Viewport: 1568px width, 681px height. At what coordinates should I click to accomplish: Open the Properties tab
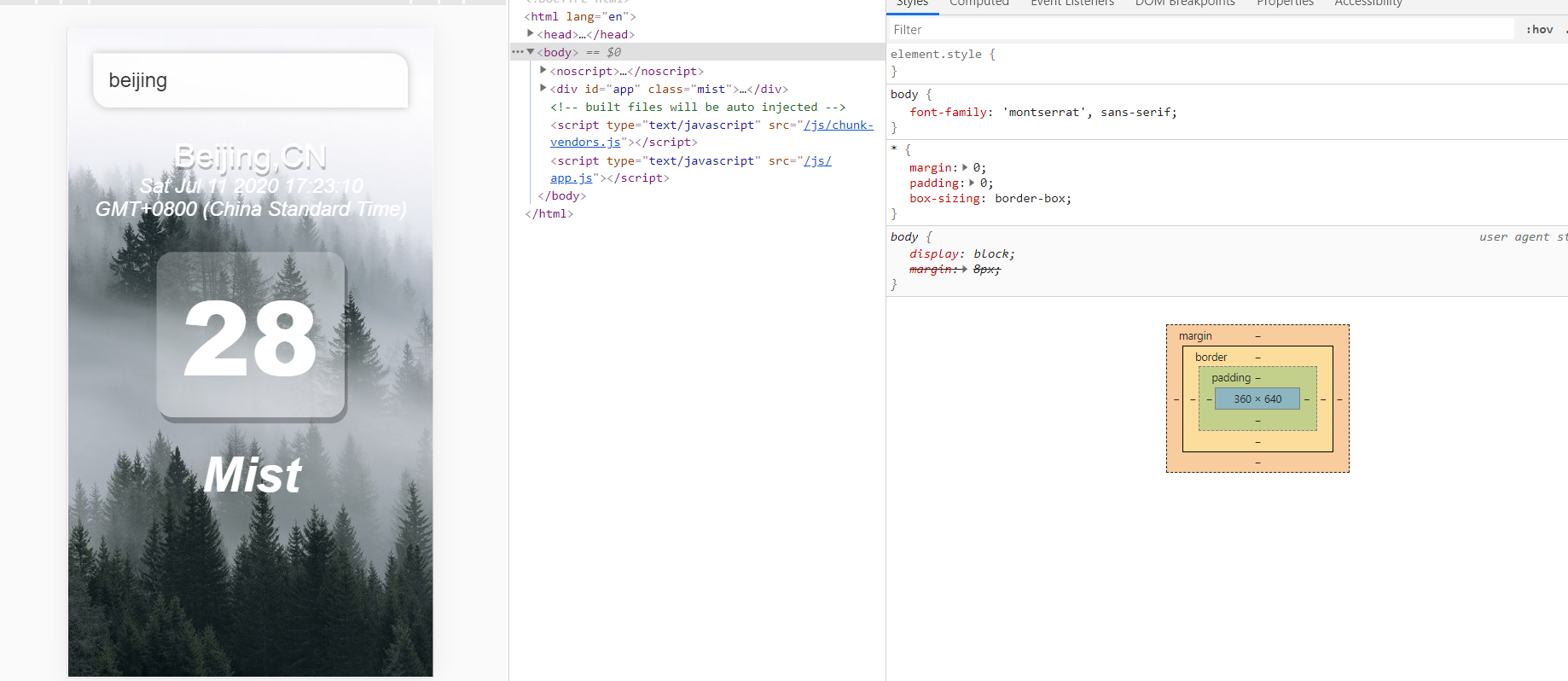[x=1285, y=3]
